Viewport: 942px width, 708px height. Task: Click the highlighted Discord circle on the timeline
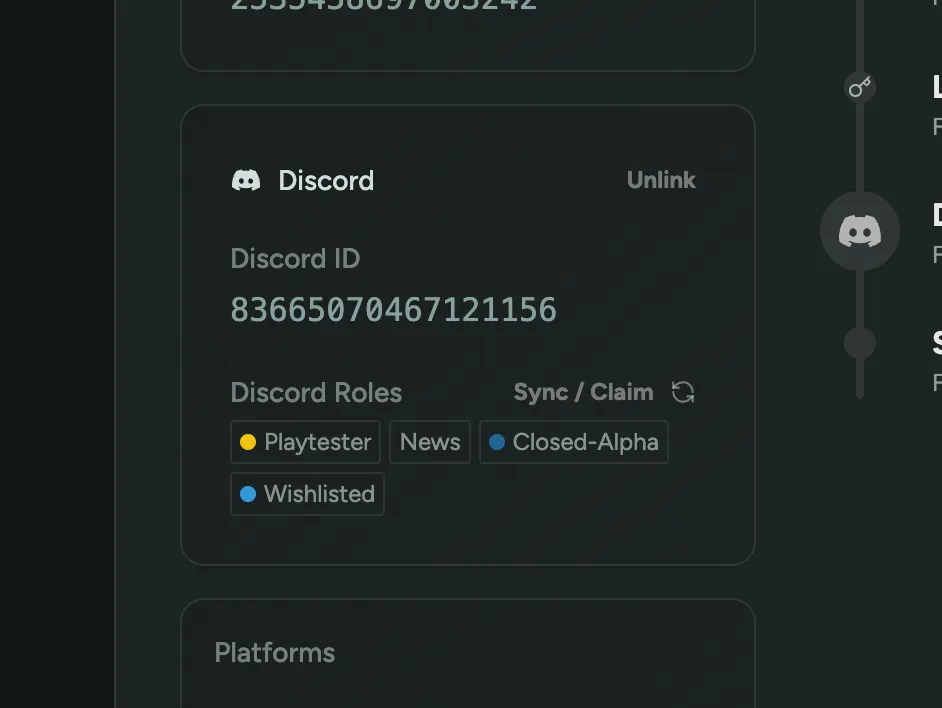point(860,230)
